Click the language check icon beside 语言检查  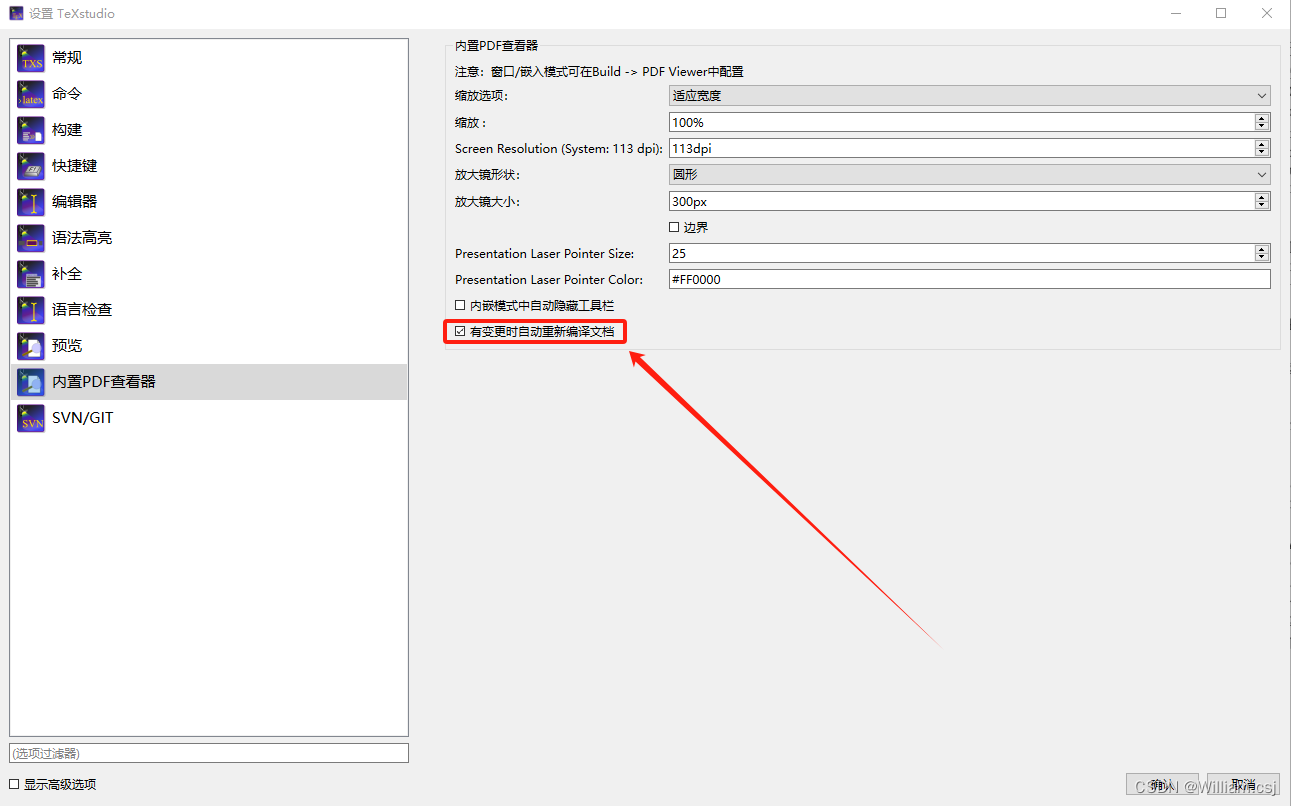point(31,310)
